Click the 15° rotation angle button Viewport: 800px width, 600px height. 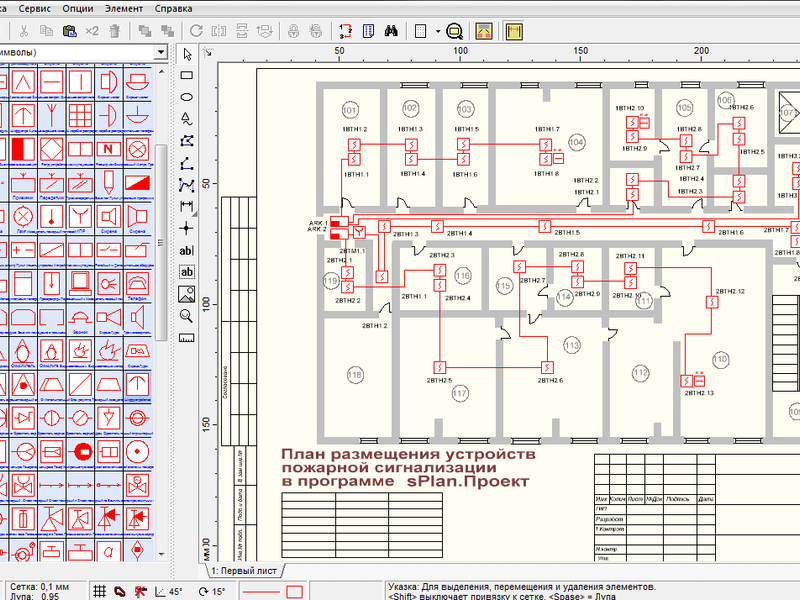pyautogui.click(x=212, y=591)
